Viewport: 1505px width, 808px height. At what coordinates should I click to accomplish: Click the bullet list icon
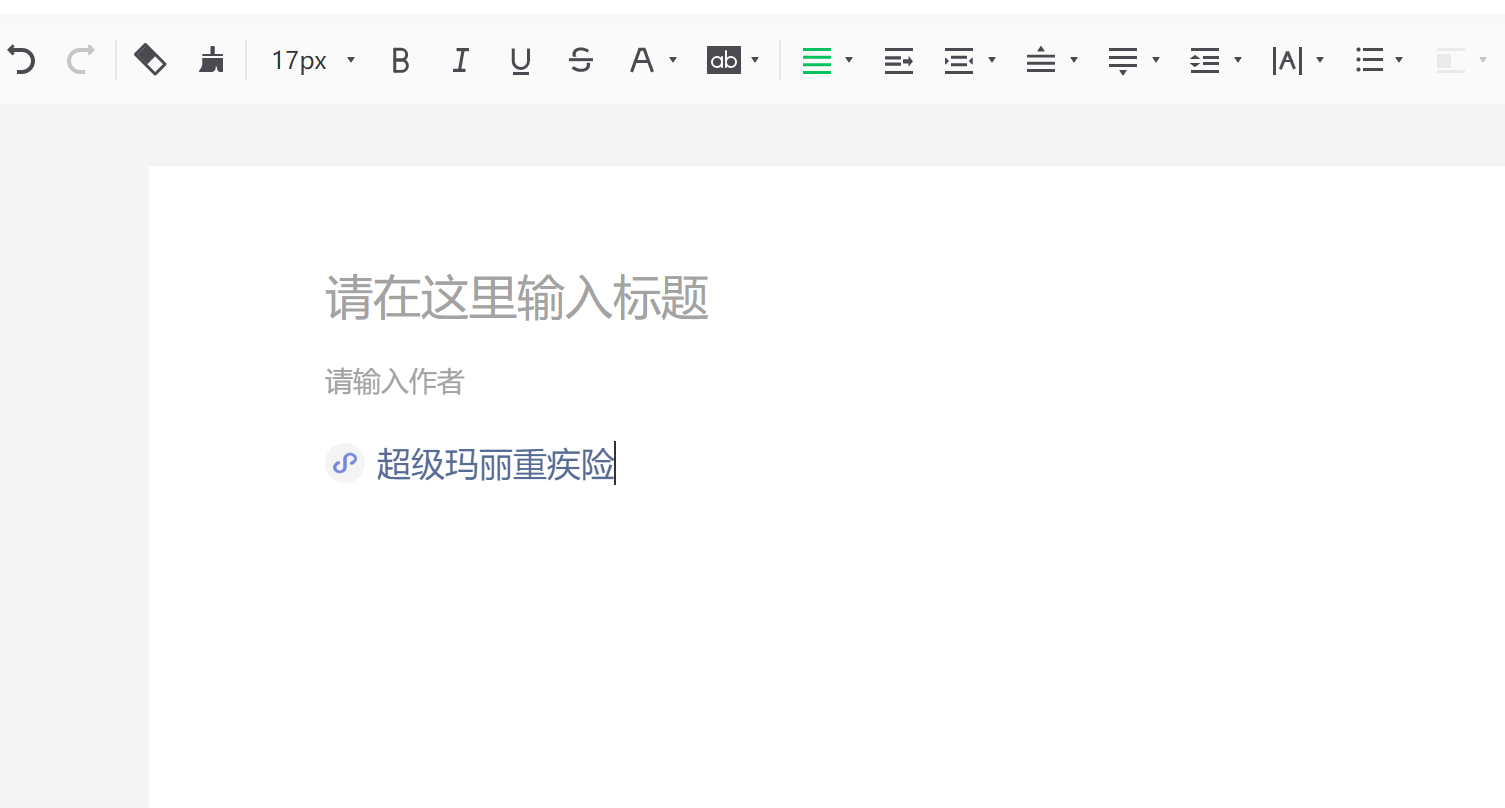1369,61
